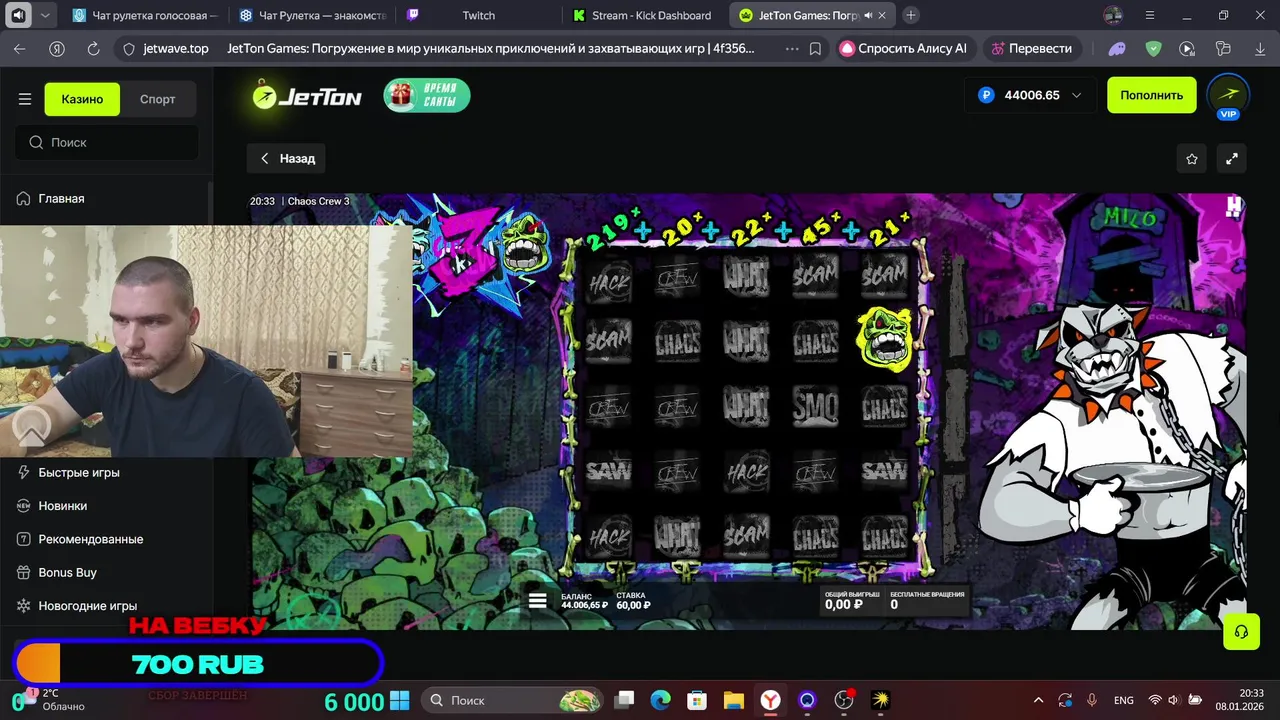
Task: Click the JetTon sidebar search field
Action: (x=107, y=142)
